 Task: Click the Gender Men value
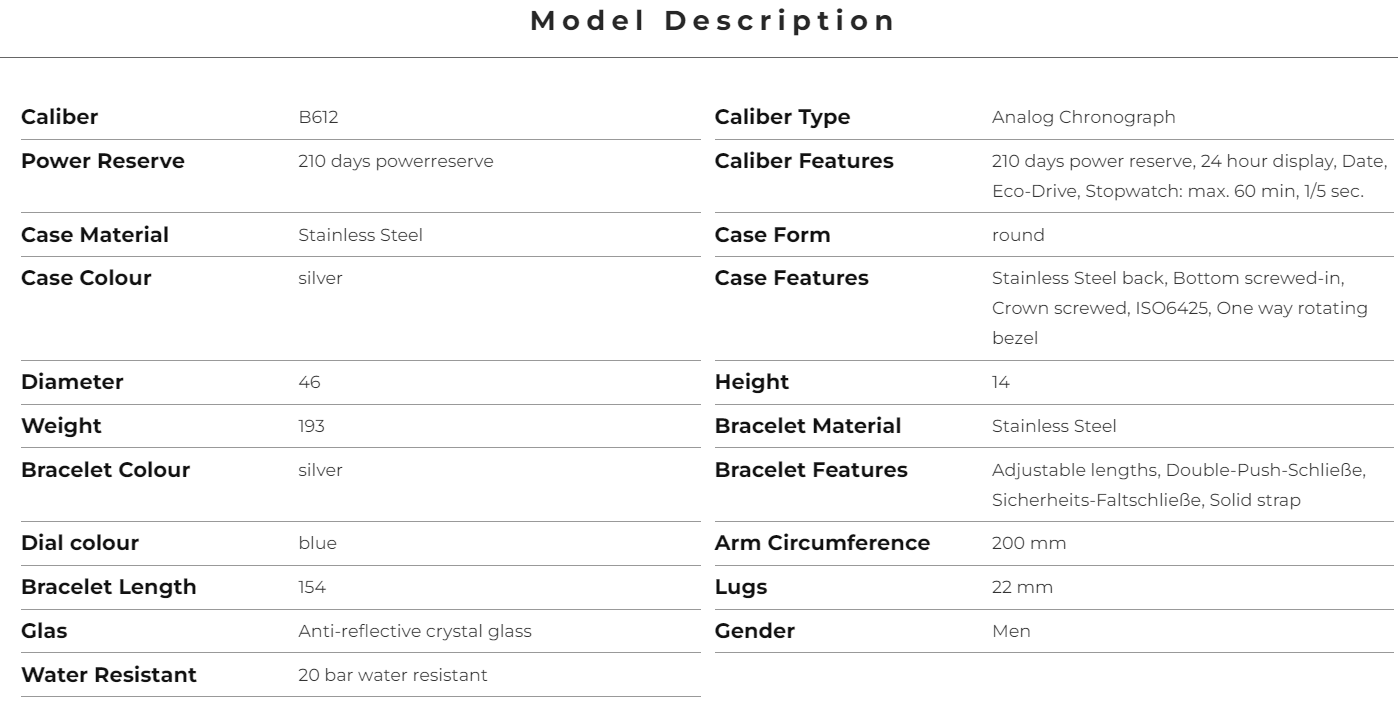[1011, 632]
